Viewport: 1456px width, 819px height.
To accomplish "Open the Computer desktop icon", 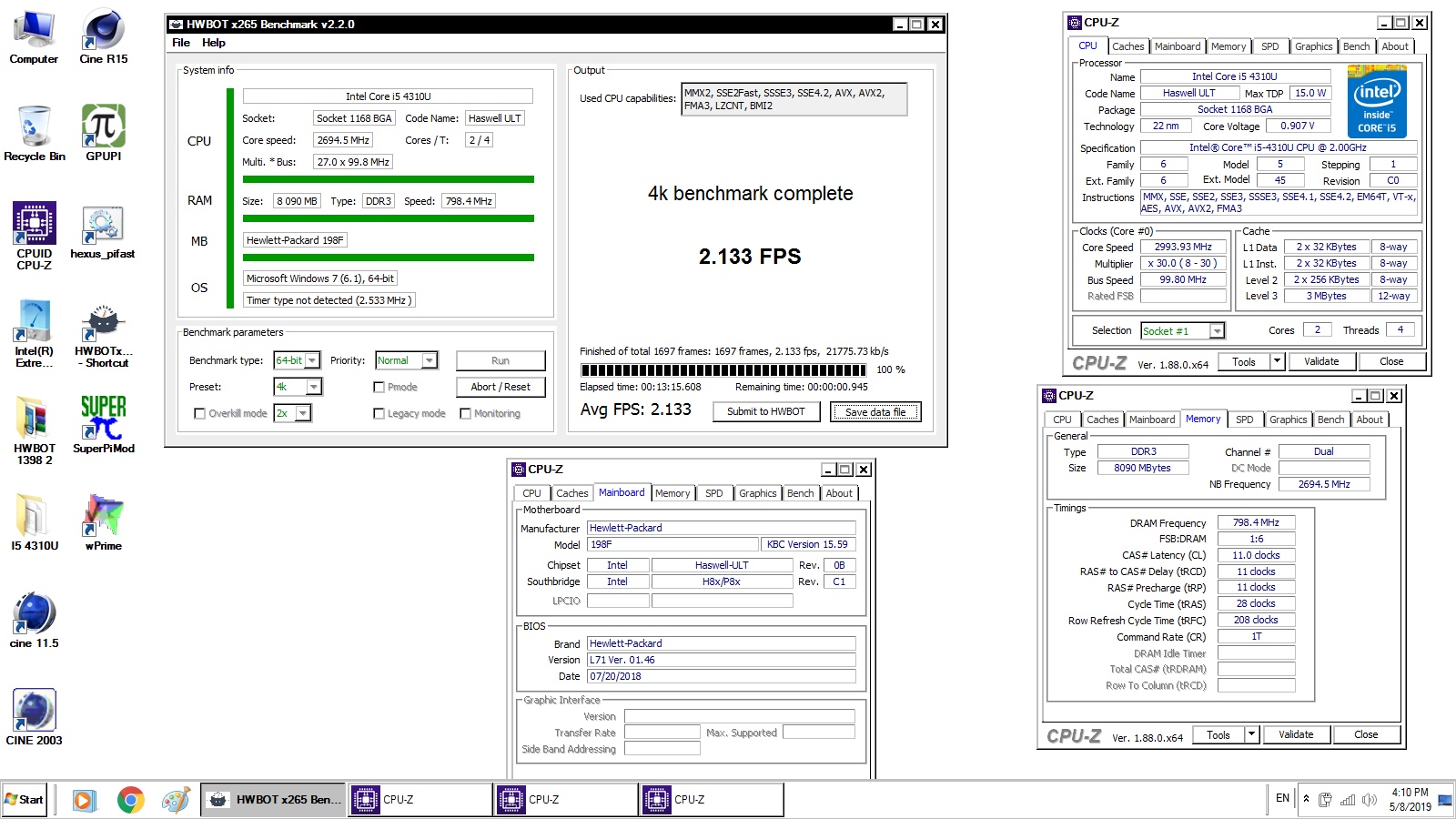I will (x=34, y=36).
